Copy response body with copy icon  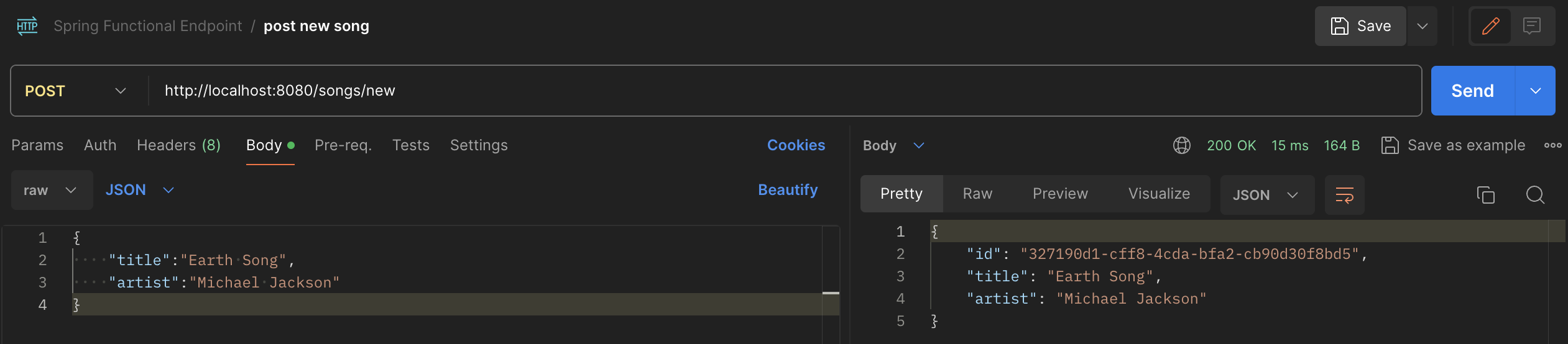[x=1485, y=195]
